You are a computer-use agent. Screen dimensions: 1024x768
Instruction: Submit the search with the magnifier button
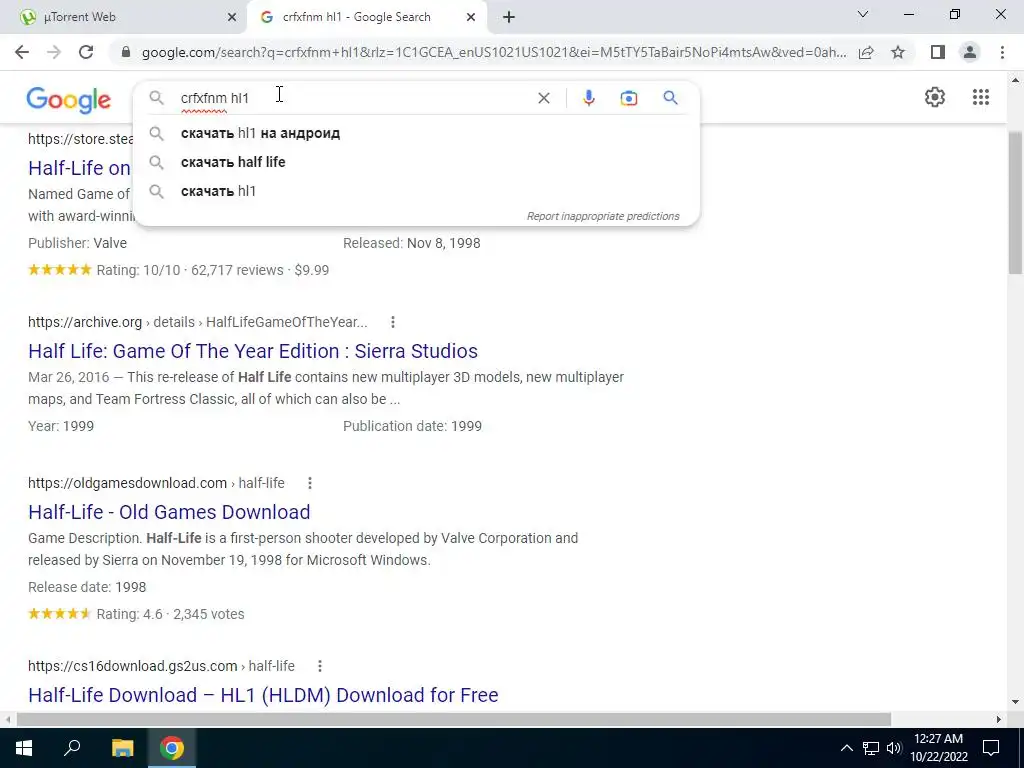(670, 98)
